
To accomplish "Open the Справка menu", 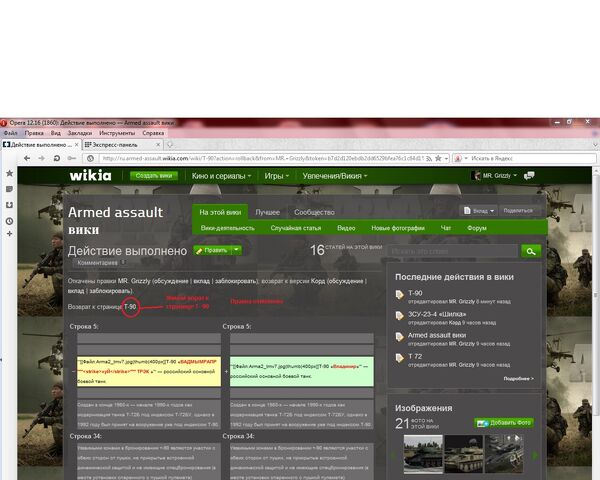I will tap(153, 133).
